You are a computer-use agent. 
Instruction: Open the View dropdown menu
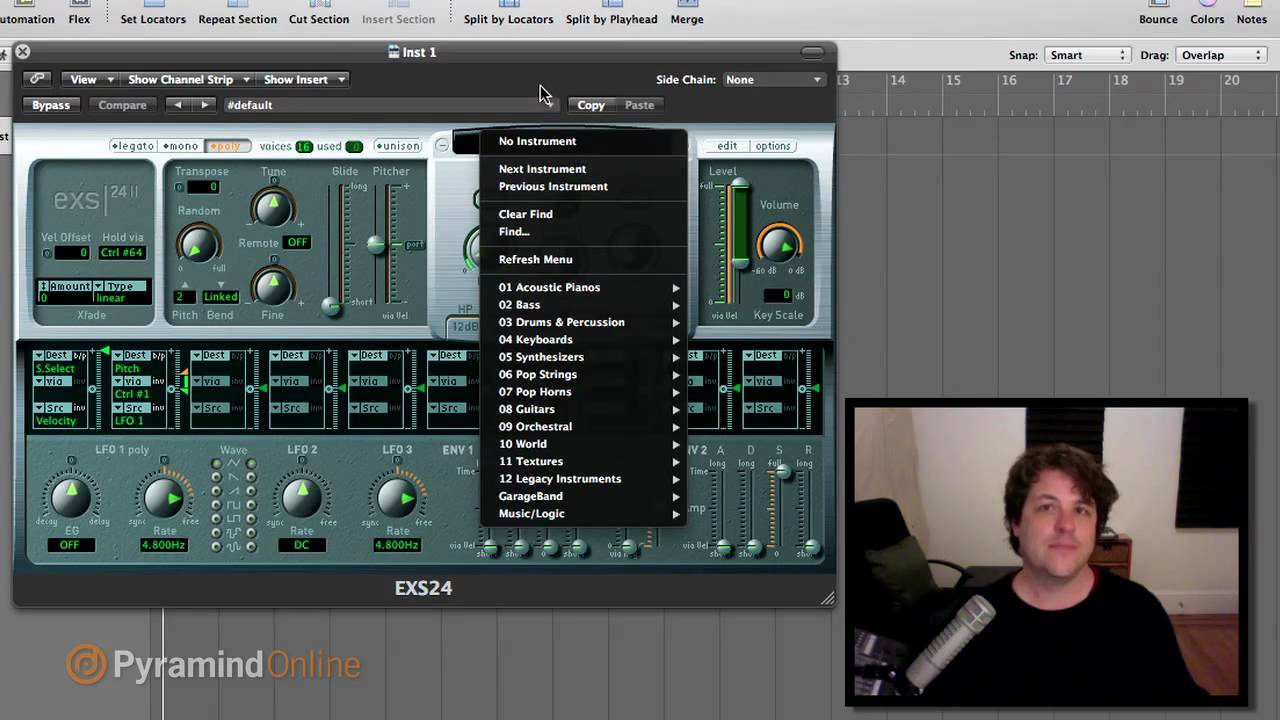[91, 79]
